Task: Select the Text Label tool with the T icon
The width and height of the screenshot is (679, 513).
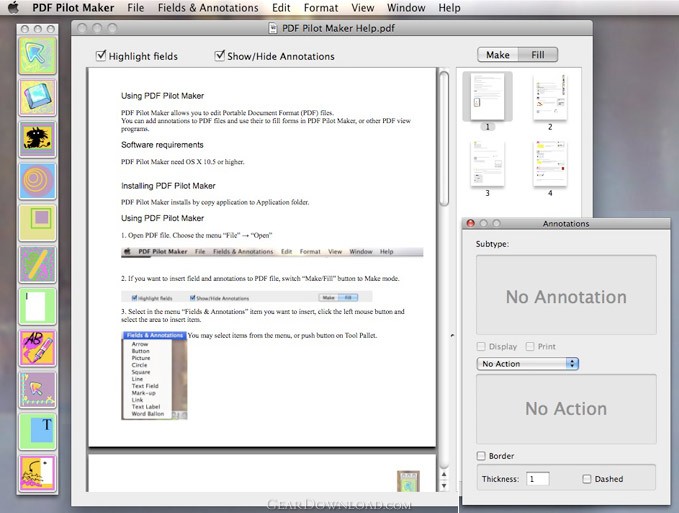Action: [38, 431]
